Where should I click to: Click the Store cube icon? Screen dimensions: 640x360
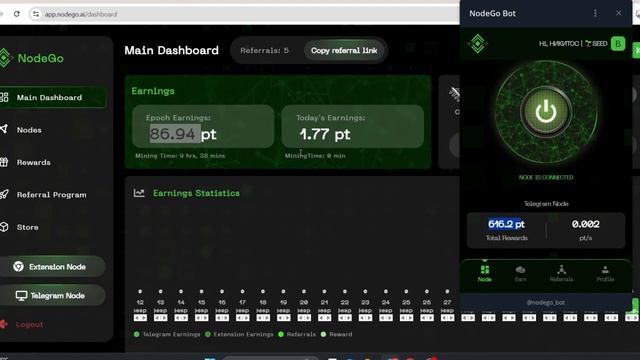[x=4, y=227]
